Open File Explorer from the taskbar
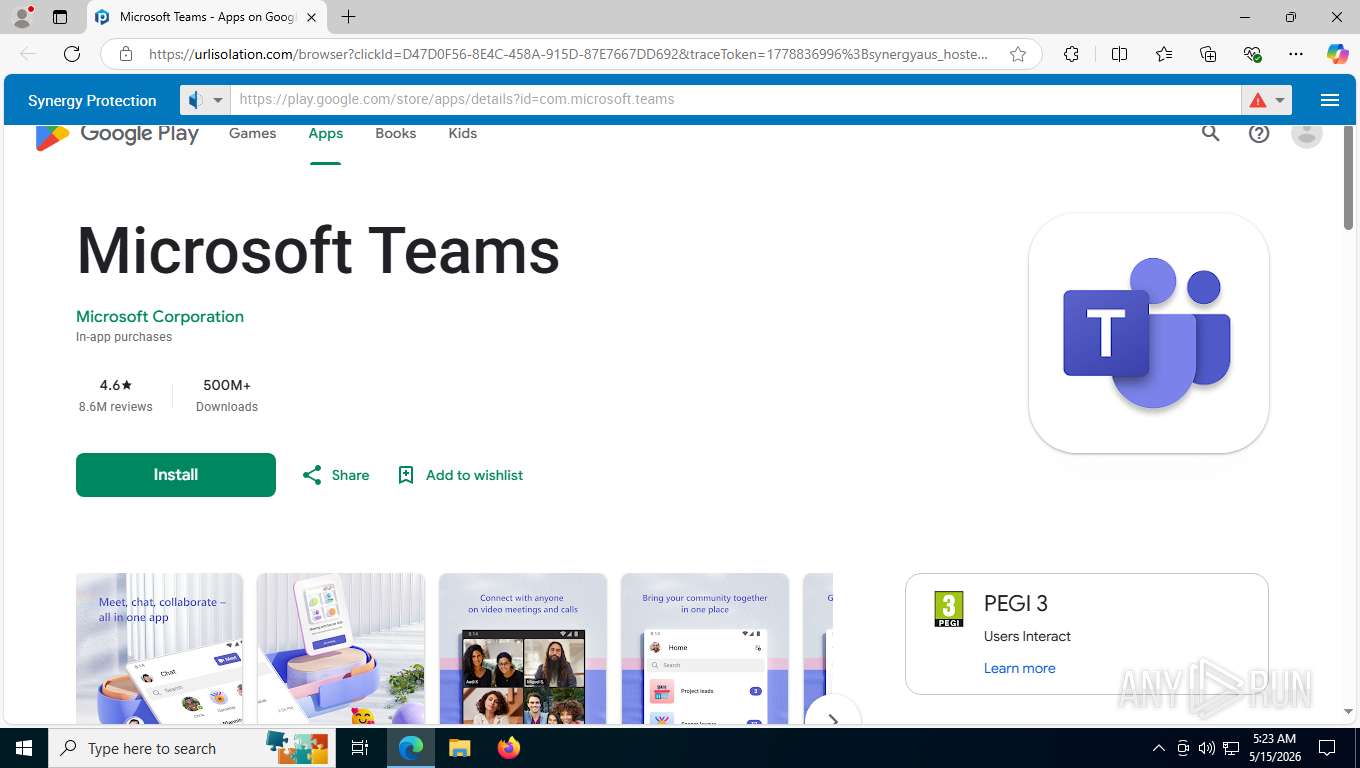The height and width of the screenshot is (768, 1360). click(459, 748)
